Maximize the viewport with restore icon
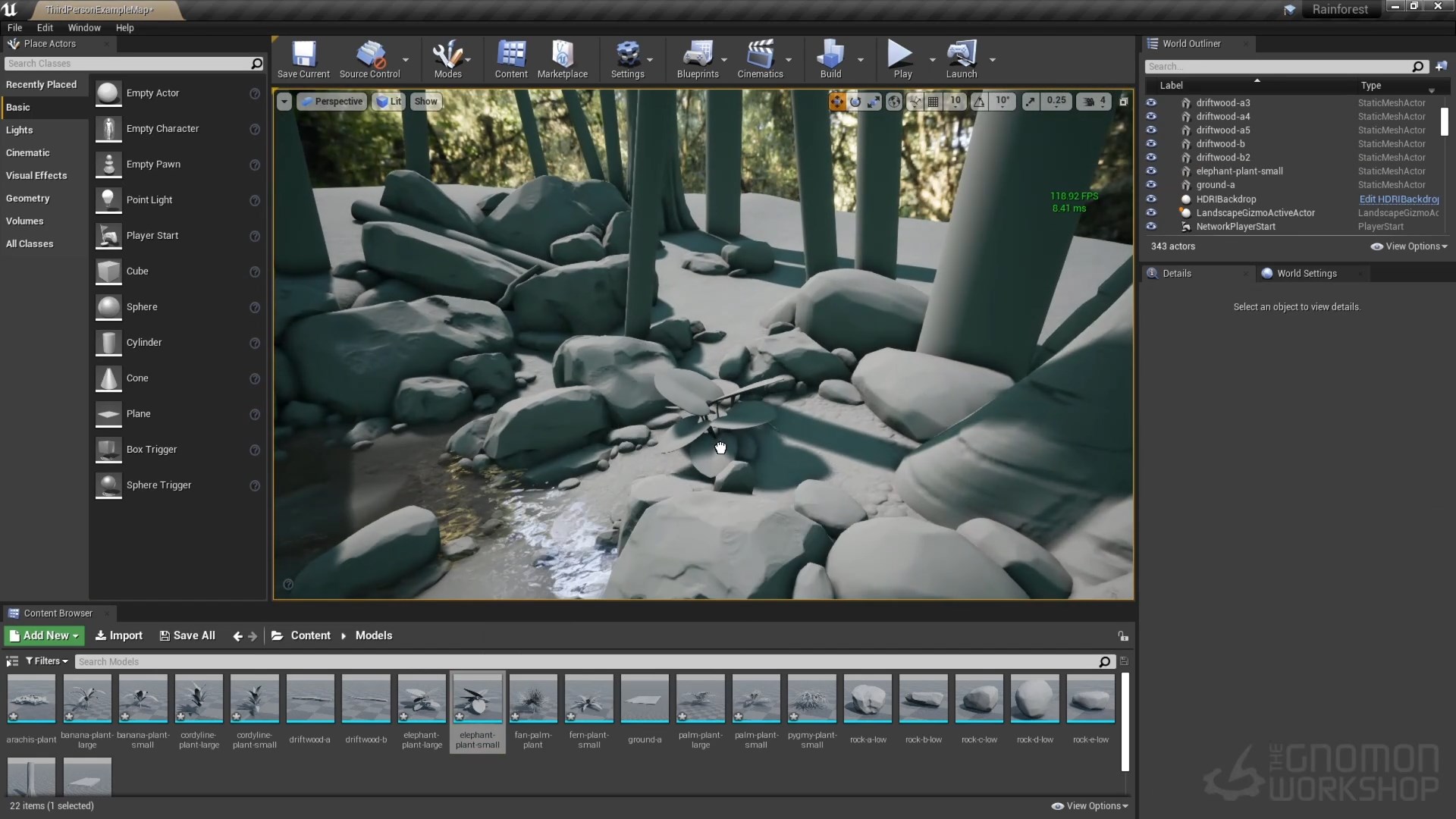Viewport: 1456px width, 819px height. 1123,102
